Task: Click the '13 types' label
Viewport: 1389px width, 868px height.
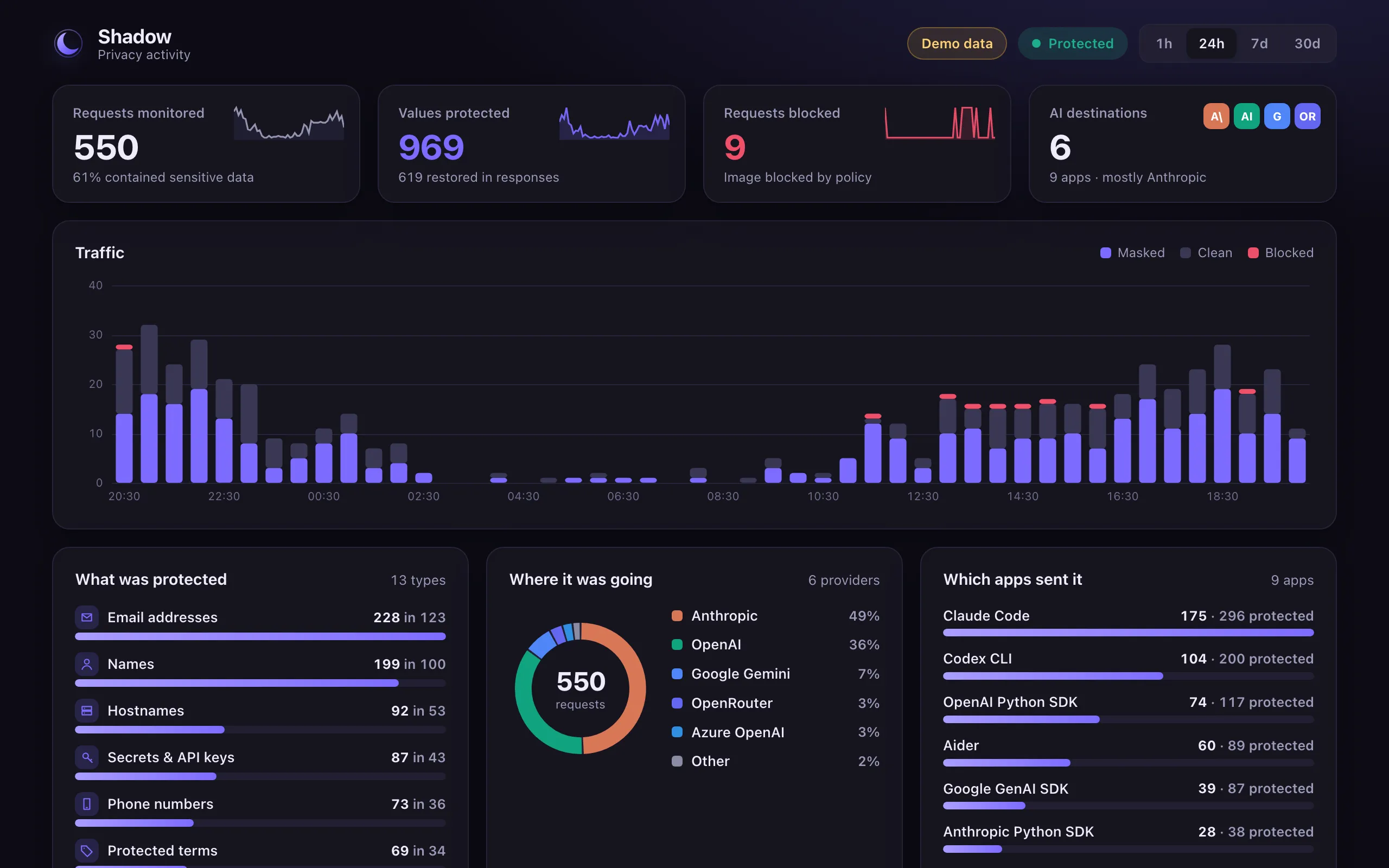Action: tap(418, 580)
